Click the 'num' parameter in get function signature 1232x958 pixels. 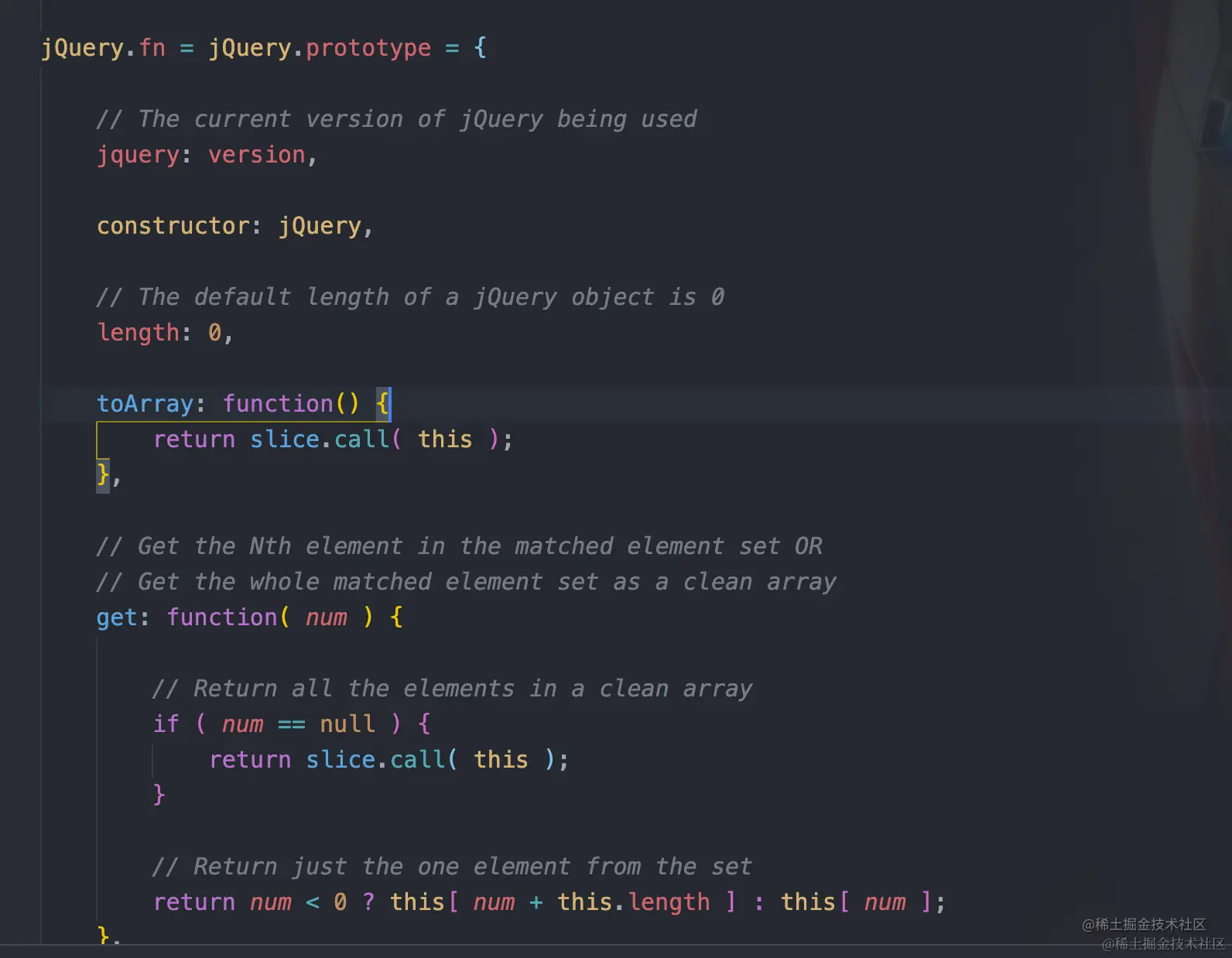pyautogui.click(x=327, y=618)
